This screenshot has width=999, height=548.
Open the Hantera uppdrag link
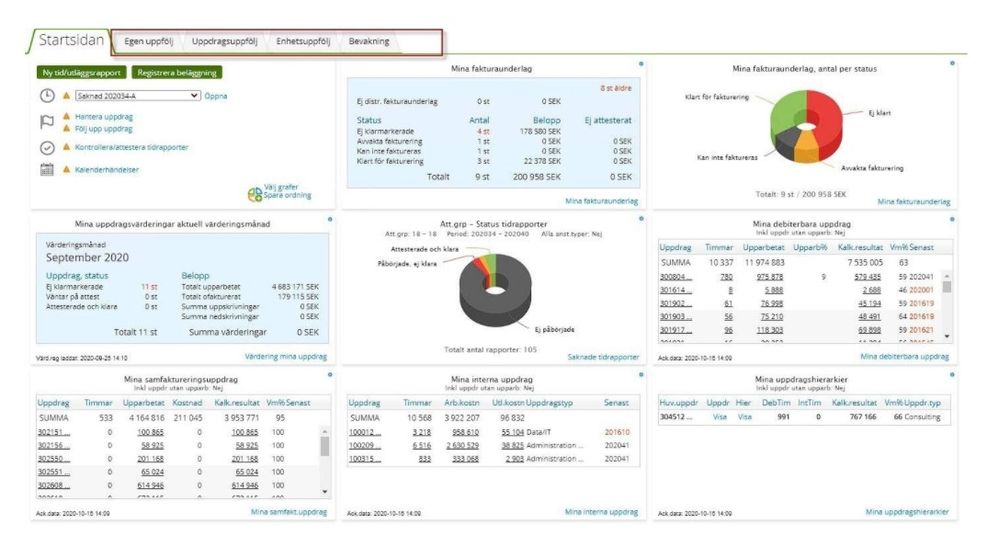point(104,117)
